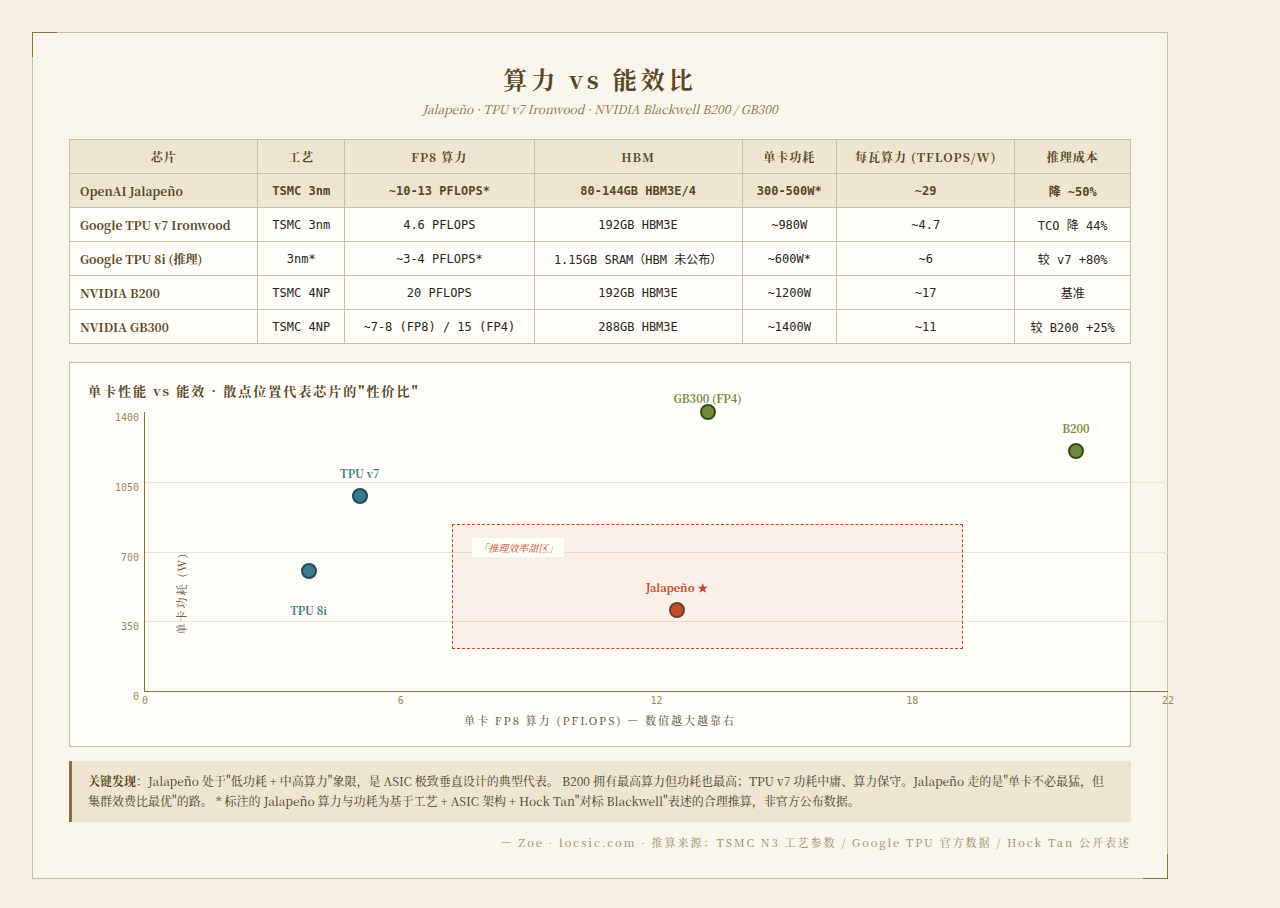The height and width of the screenshot is (908, 1280).
Task: Click the ~3-4 PFLOPS* cell
Action: click(x=439, y=259)
